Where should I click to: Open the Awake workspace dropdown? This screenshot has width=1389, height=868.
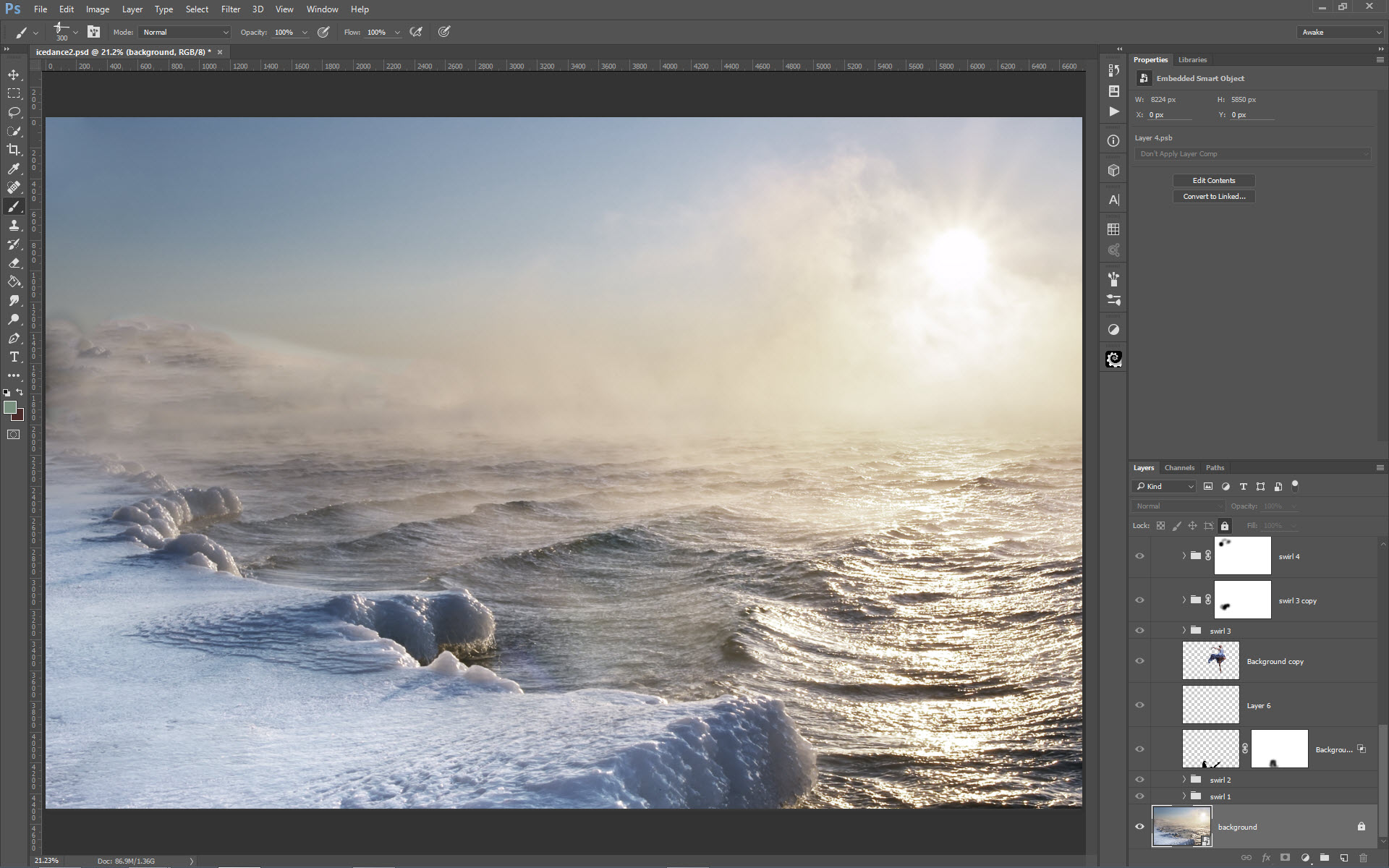pyautogui.click(x=1341, y=33)
